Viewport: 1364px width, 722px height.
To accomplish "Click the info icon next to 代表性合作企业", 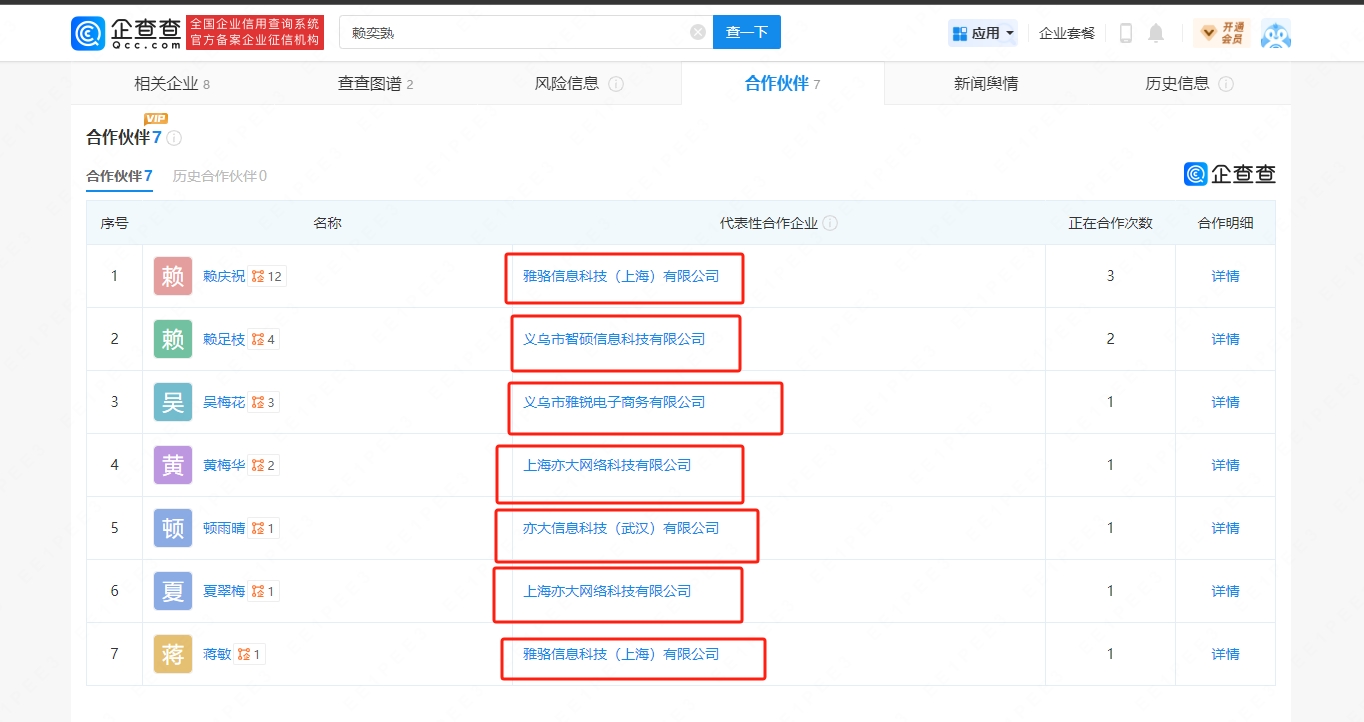I will (x=830, y=223).
